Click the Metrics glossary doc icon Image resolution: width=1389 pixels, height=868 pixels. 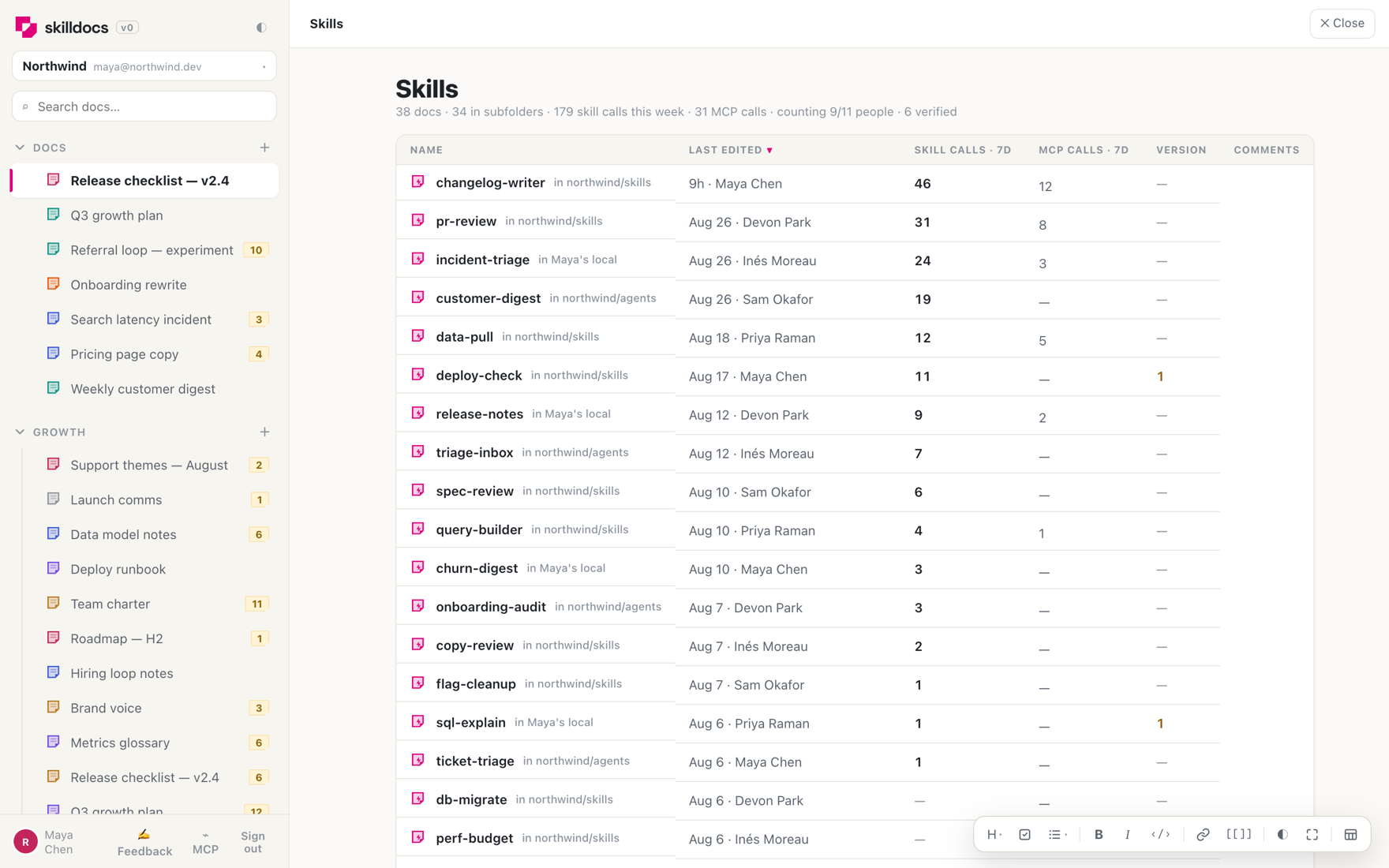(x=53, y=742)
